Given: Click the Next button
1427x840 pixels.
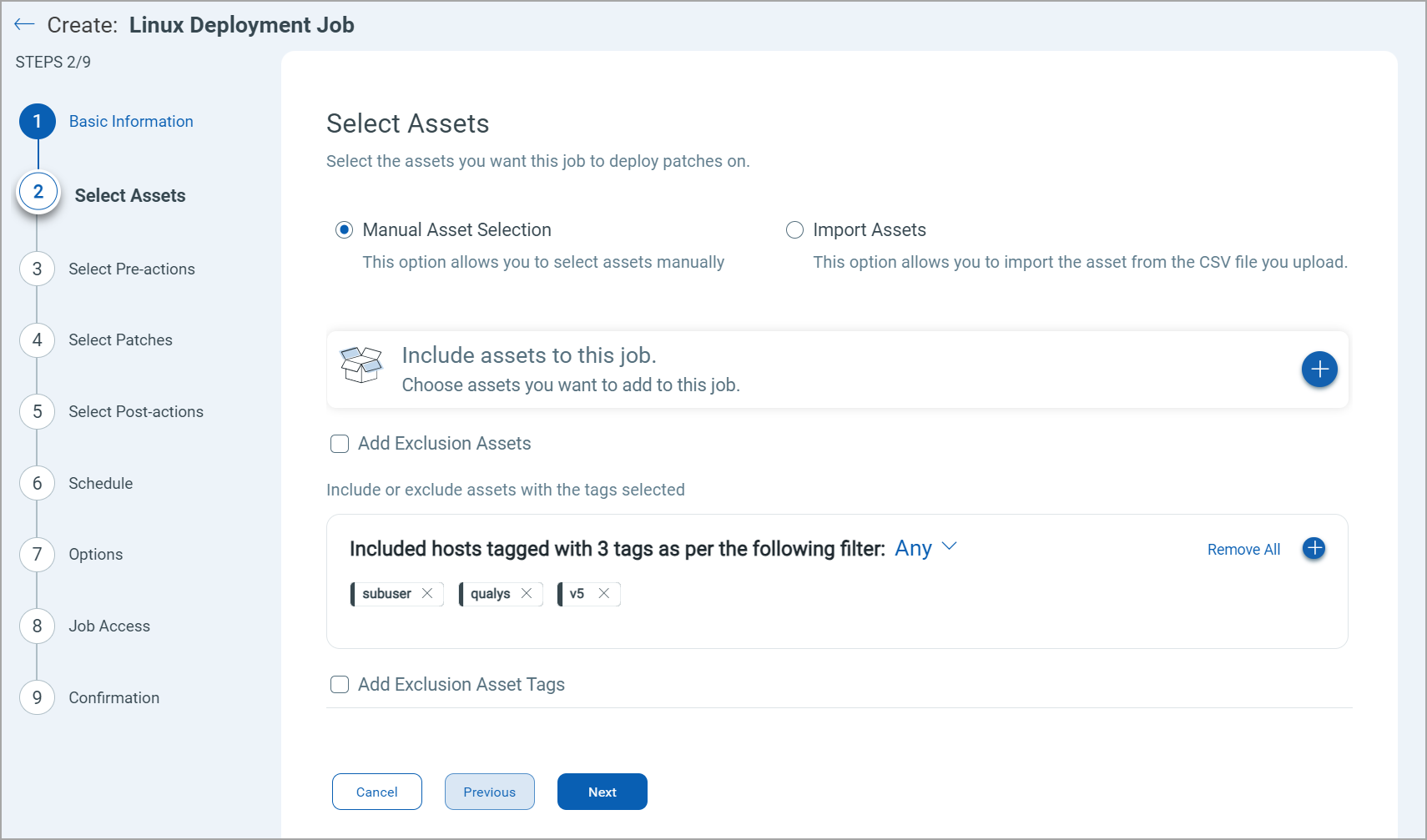Looking at the screenshot, I should [602, 791].
